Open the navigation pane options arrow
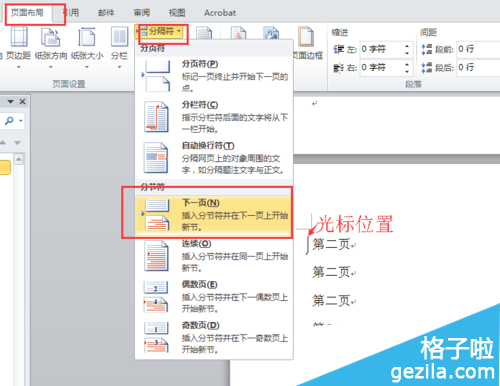The width and height of the screenshot is (500, 386). pyautogui.click(x=10, y=102)
